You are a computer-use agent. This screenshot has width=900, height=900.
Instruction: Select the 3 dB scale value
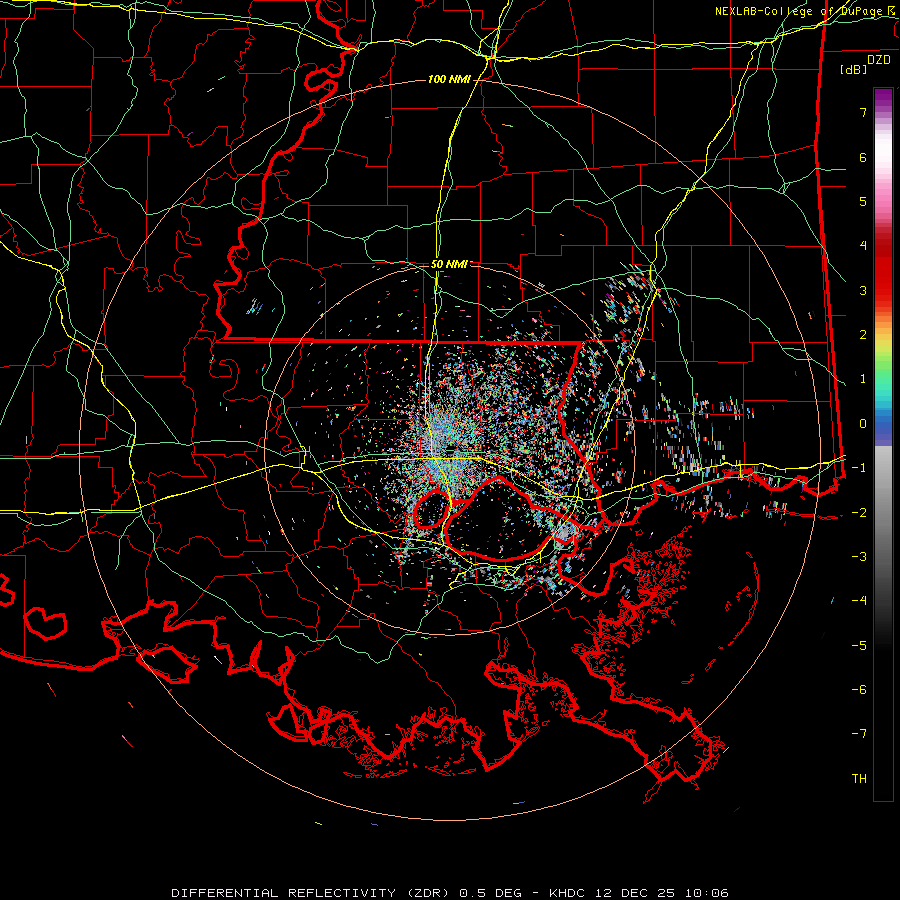pos(863,290)
